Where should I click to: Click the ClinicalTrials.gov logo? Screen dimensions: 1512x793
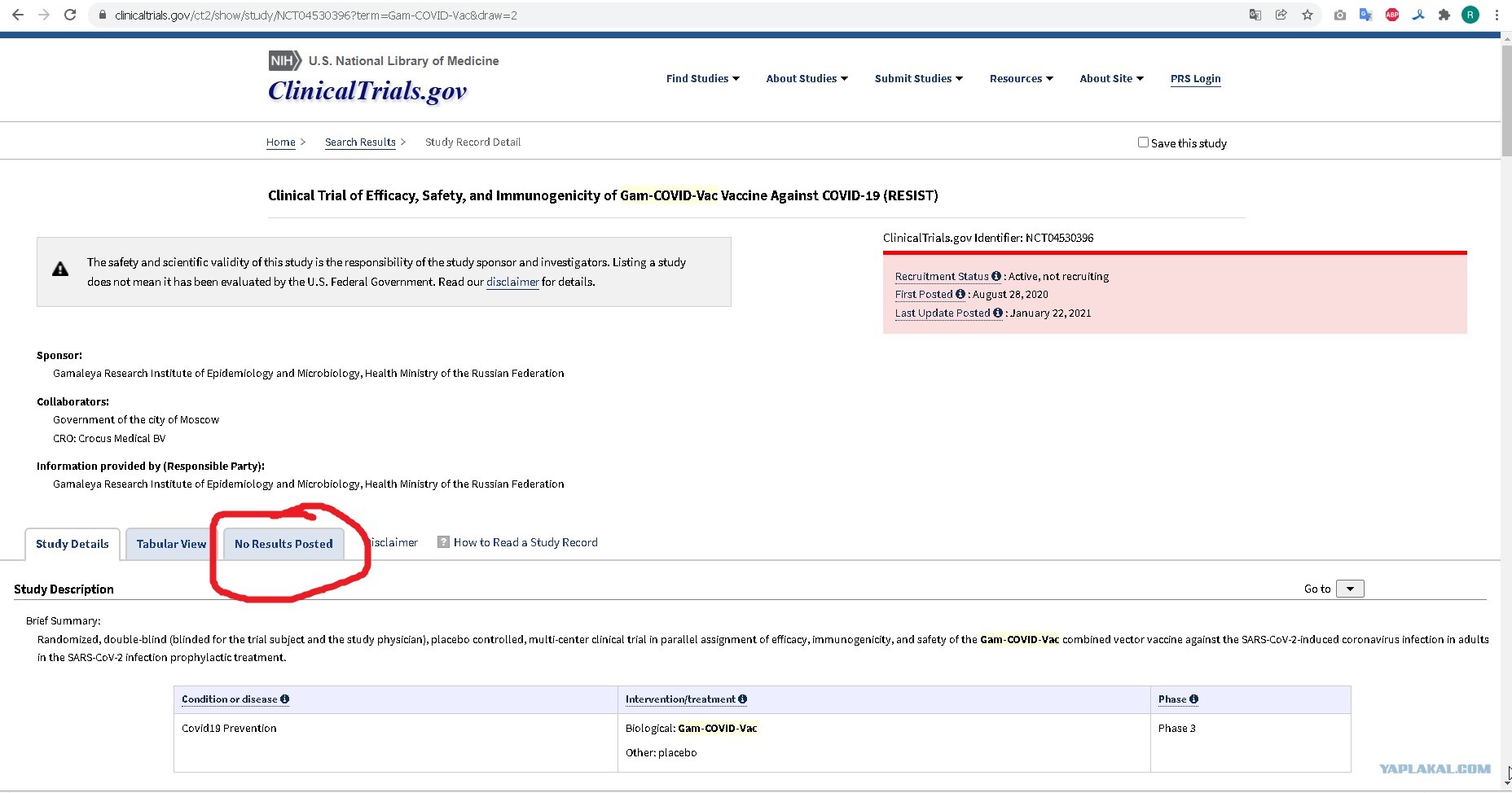coord(367,91)
